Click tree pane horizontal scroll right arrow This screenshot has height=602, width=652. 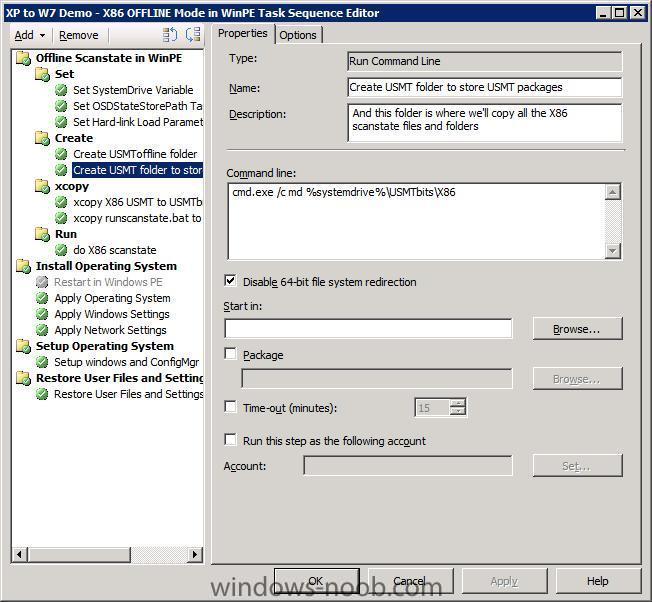click(x=195, y=554)
